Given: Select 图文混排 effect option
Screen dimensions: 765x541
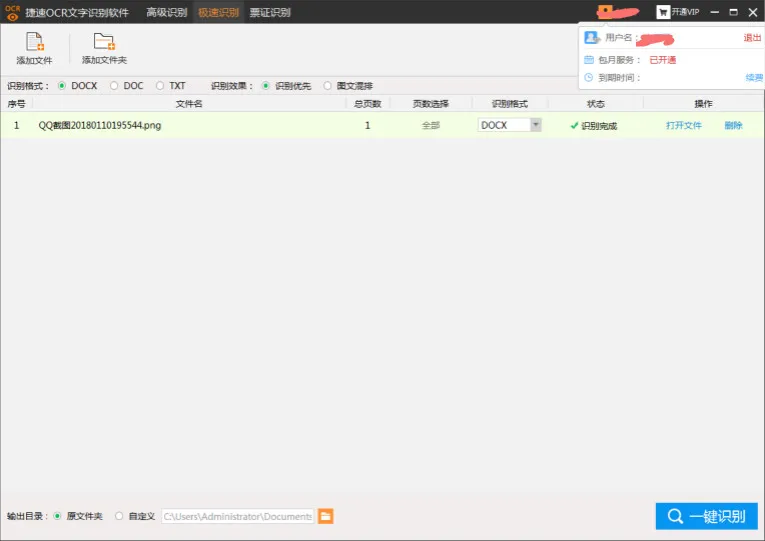Looking at the screenshot, I should coord(327,86).
